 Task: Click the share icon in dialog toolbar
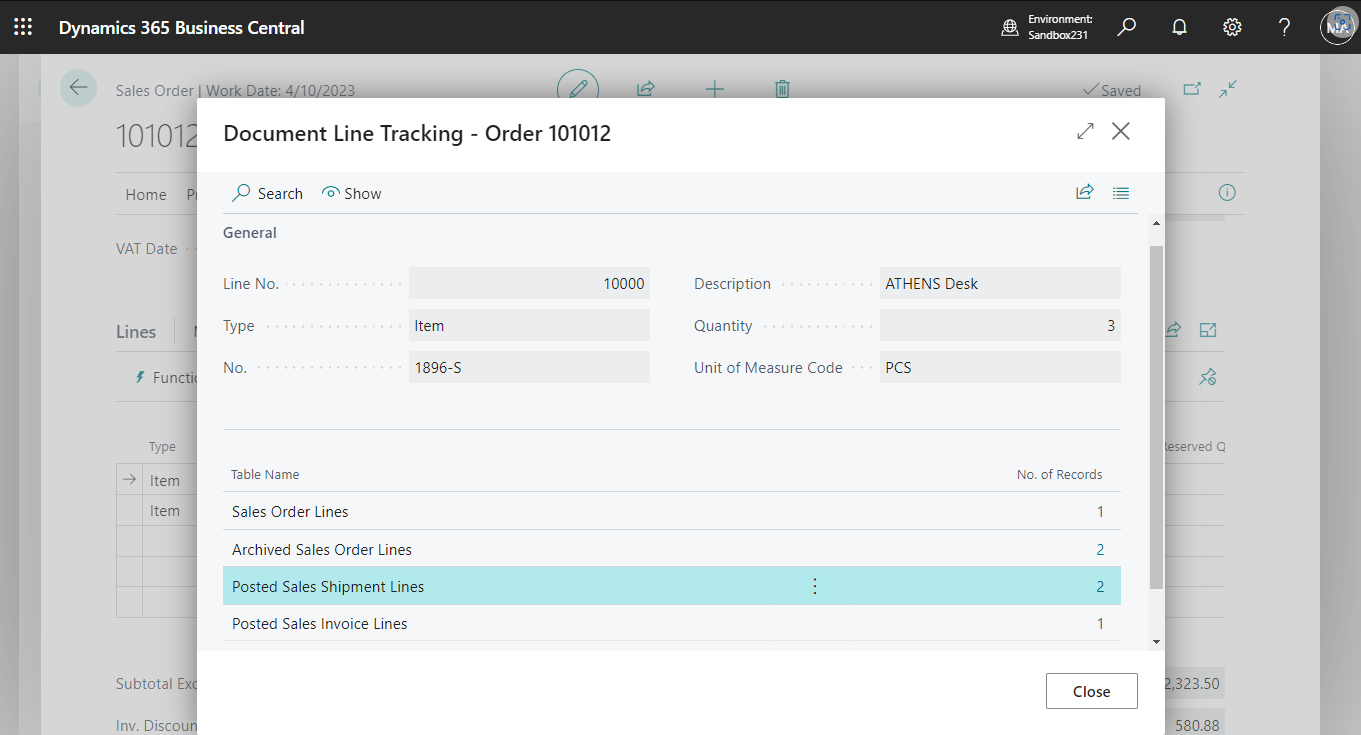tap(1084, 193)
